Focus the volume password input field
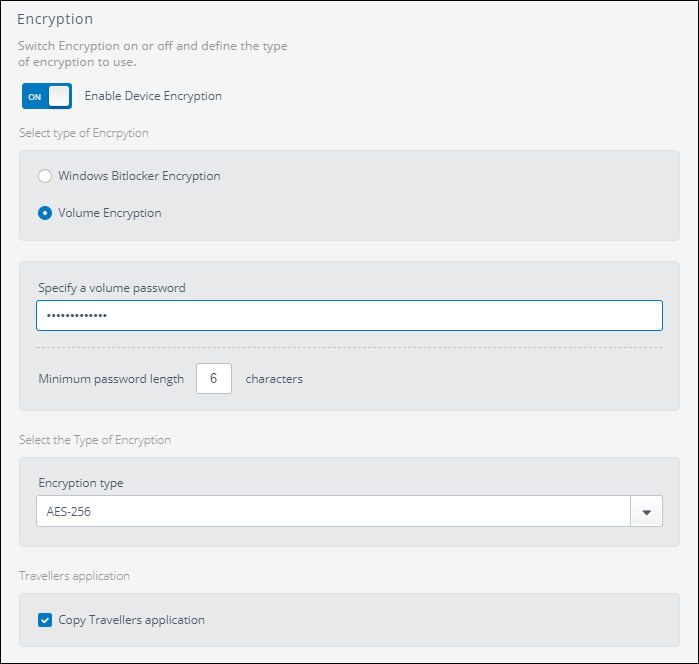Screen dimensions: 699x664 pos(349,316)
